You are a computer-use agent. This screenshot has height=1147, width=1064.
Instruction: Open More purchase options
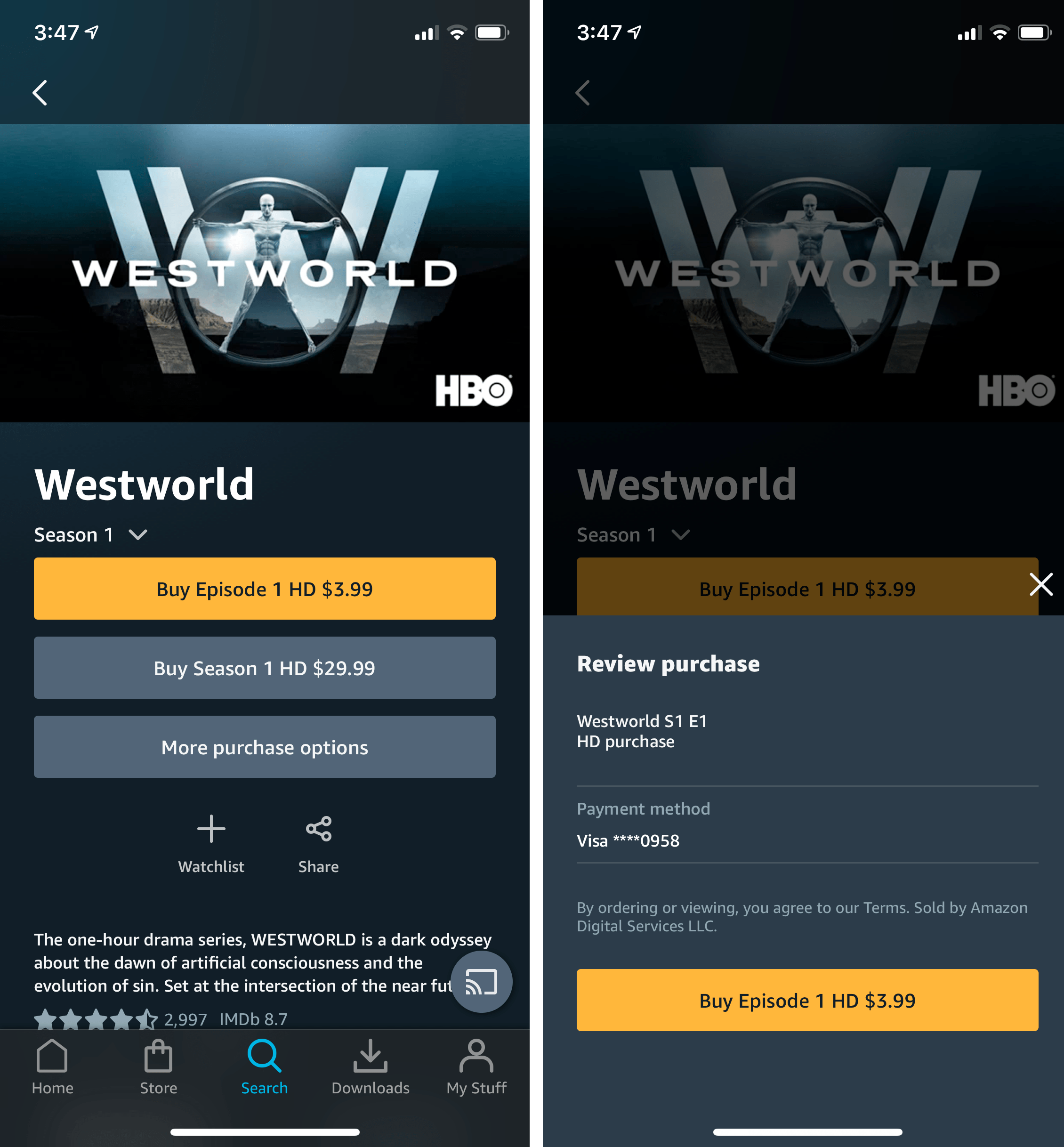click(264, 747)
